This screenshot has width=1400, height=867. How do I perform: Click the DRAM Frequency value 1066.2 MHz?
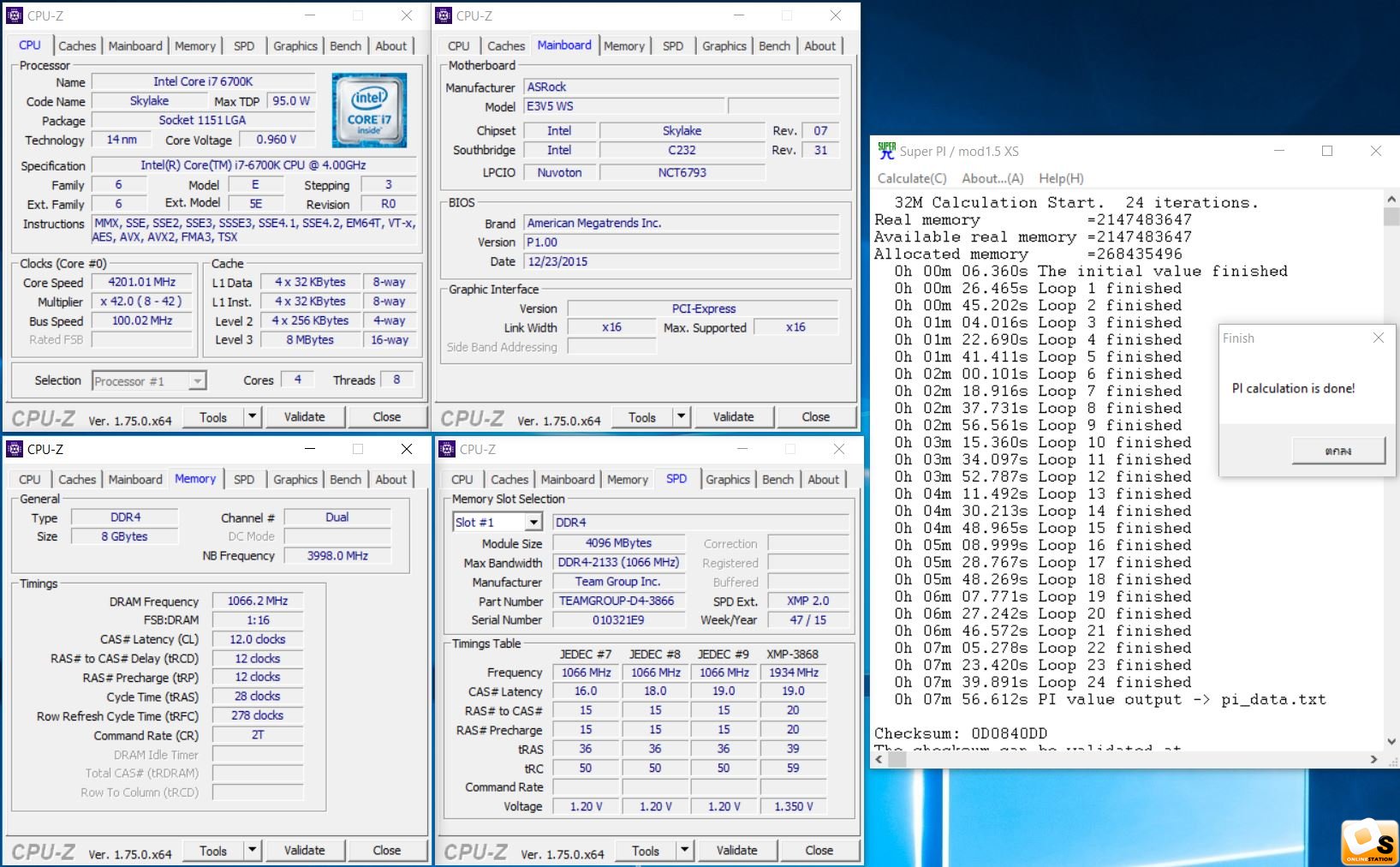[258, 601]
